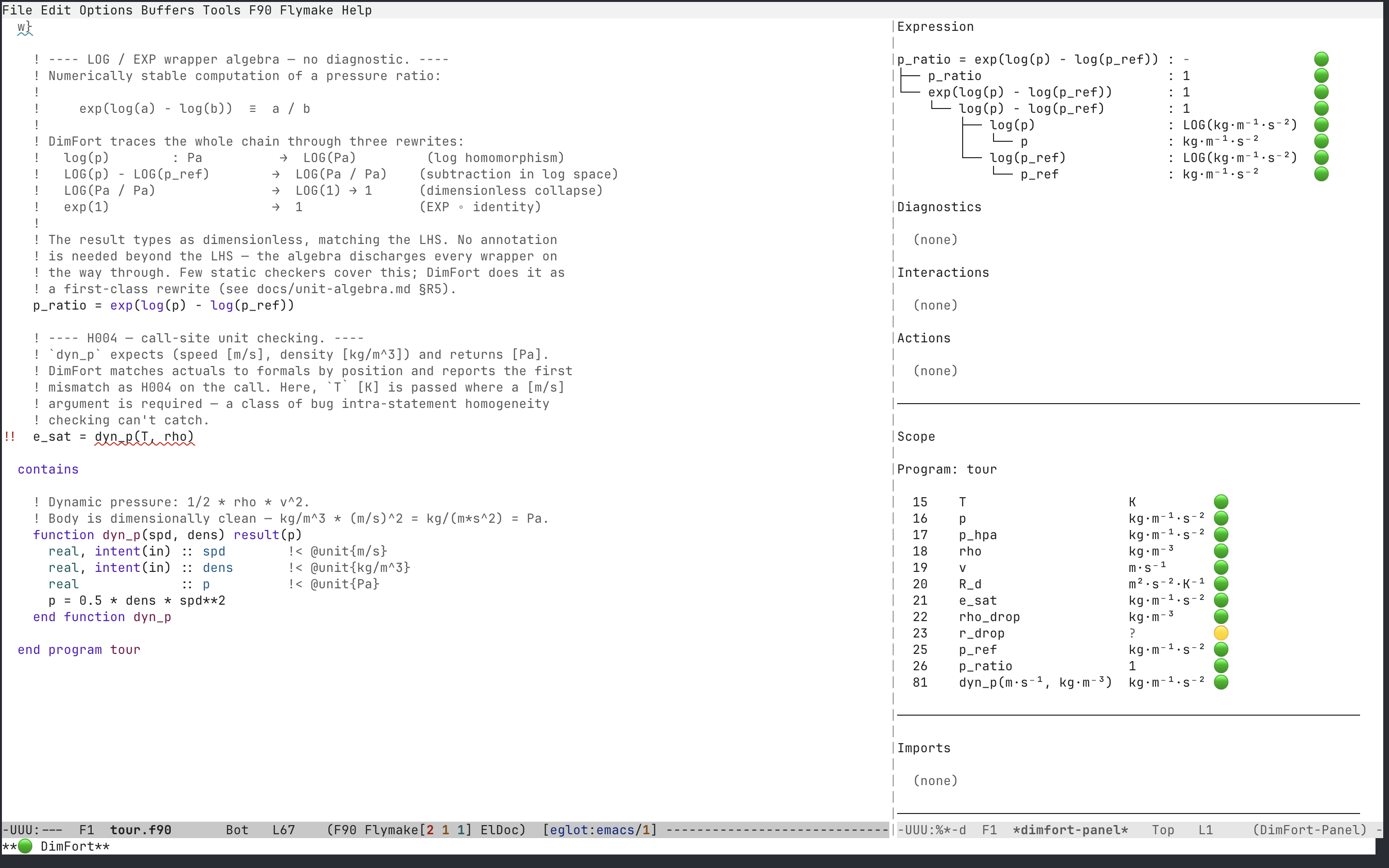Click green status dot for scope line 26 p_ratio
This screenshot has width=1389, height=868.
point(1221,666)
